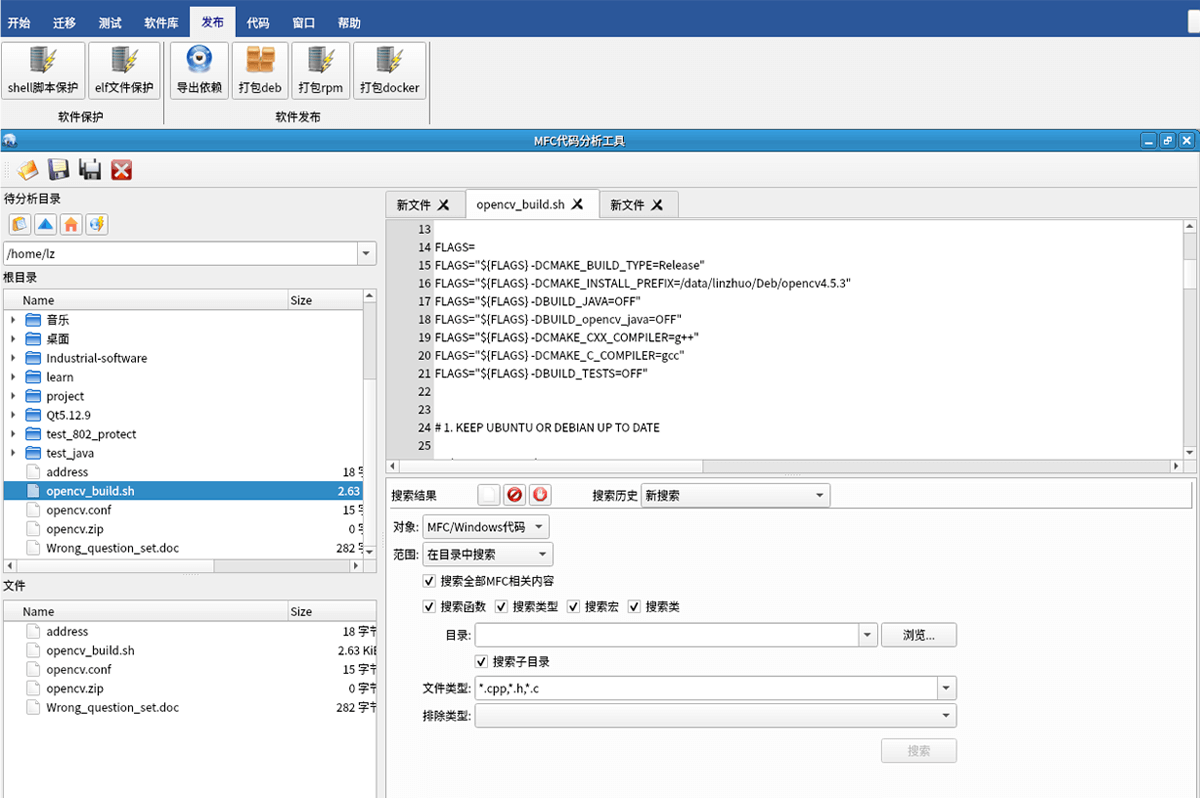Click the 音乐 folder icon
1200x798 pixels.
[x=34, y=320]
